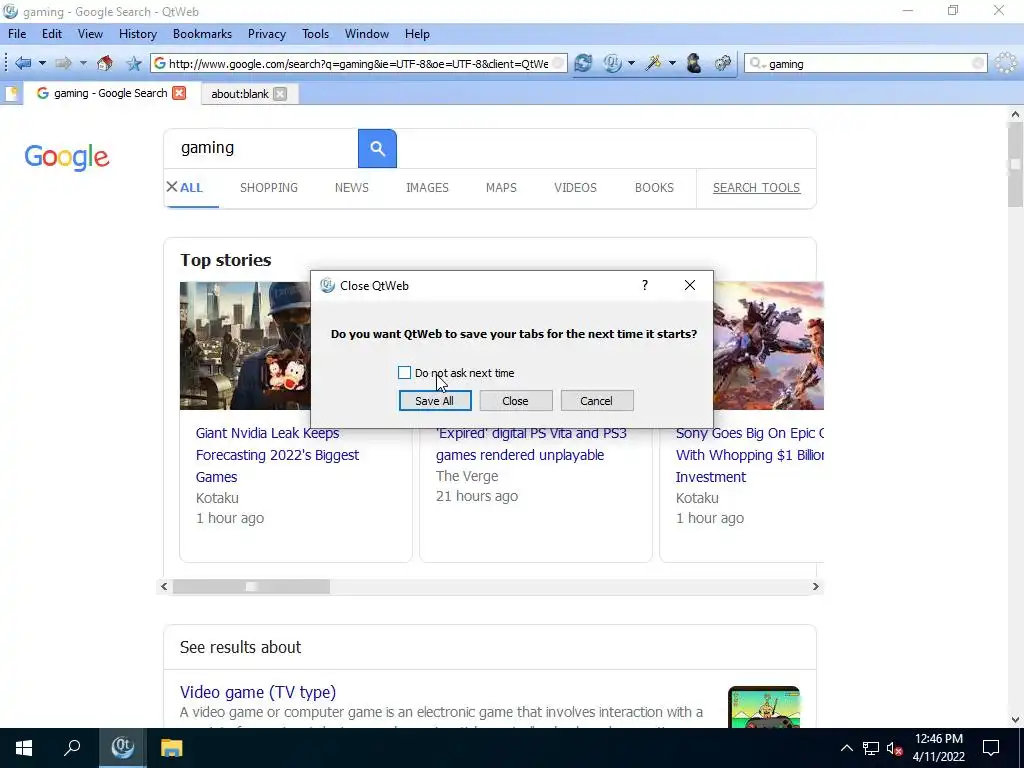Select the IMAGES results filter

pos(427,188)
